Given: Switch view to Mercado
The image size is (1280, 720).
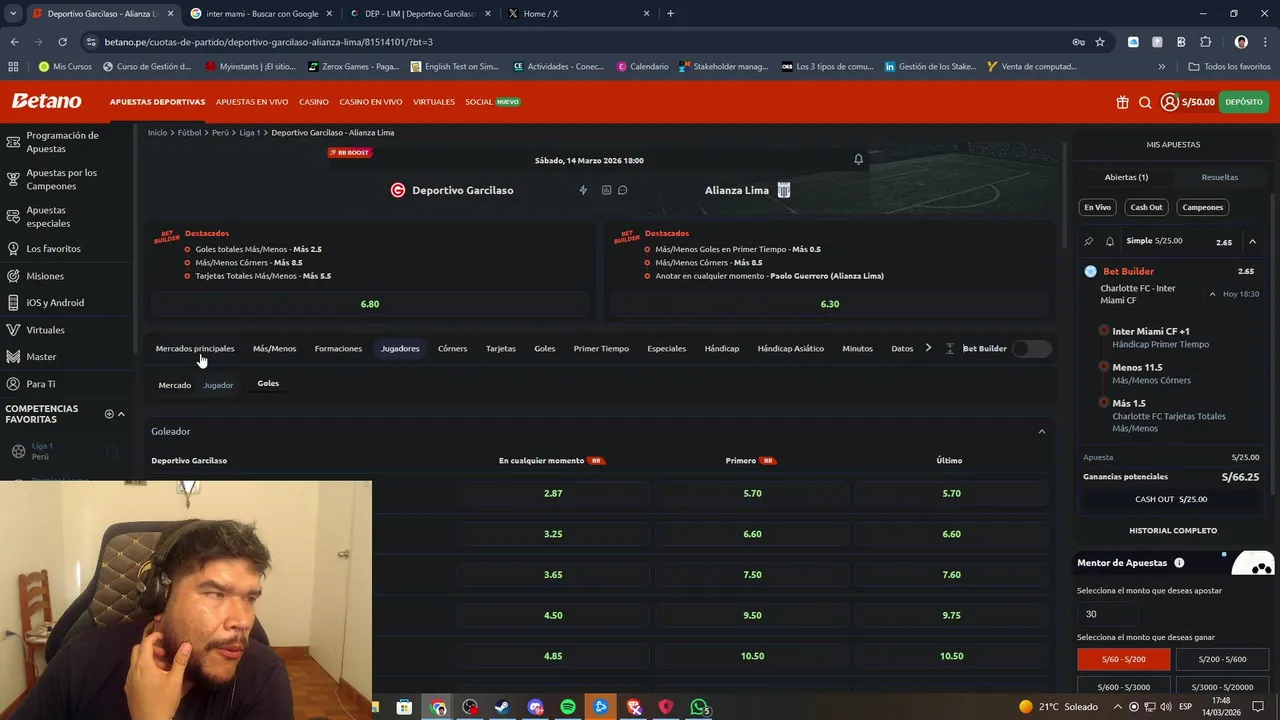Looking at the screenshot, I should pyautogui.click(x=174, y=385).
